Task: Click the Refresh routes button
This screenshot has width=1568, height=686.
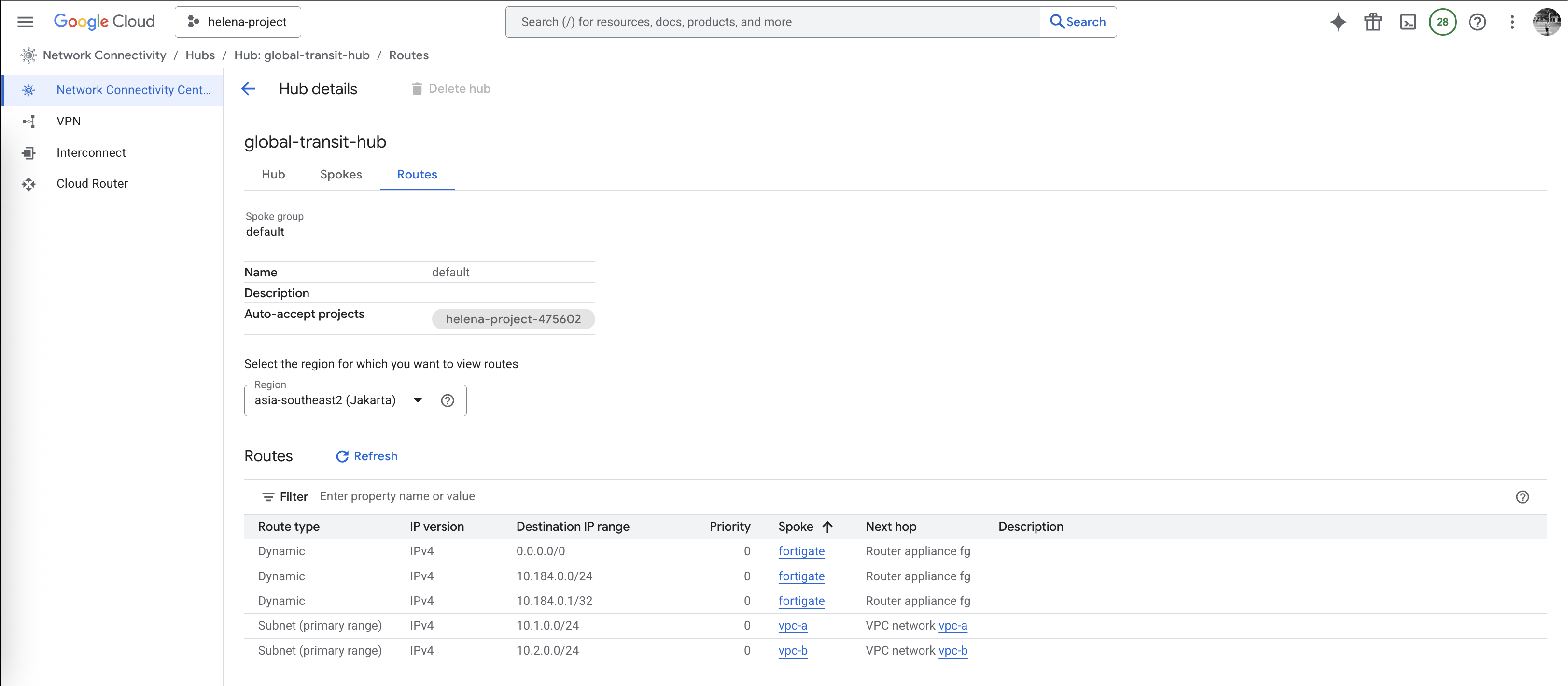Action: pyautogui.click(x=366, y=456)
